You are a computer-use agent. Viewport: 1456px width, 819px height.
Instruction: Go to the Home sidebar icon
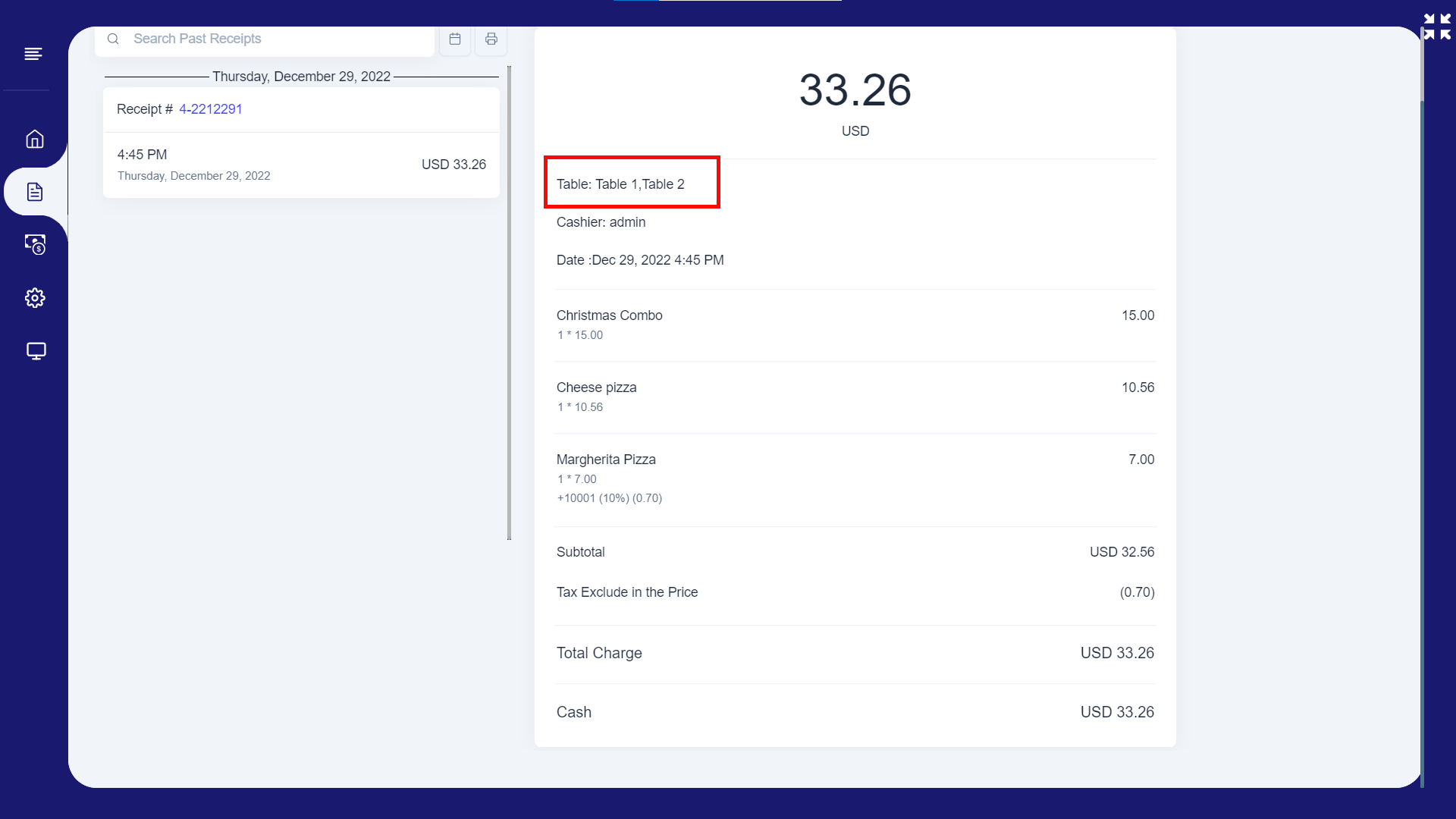(35, 139)
